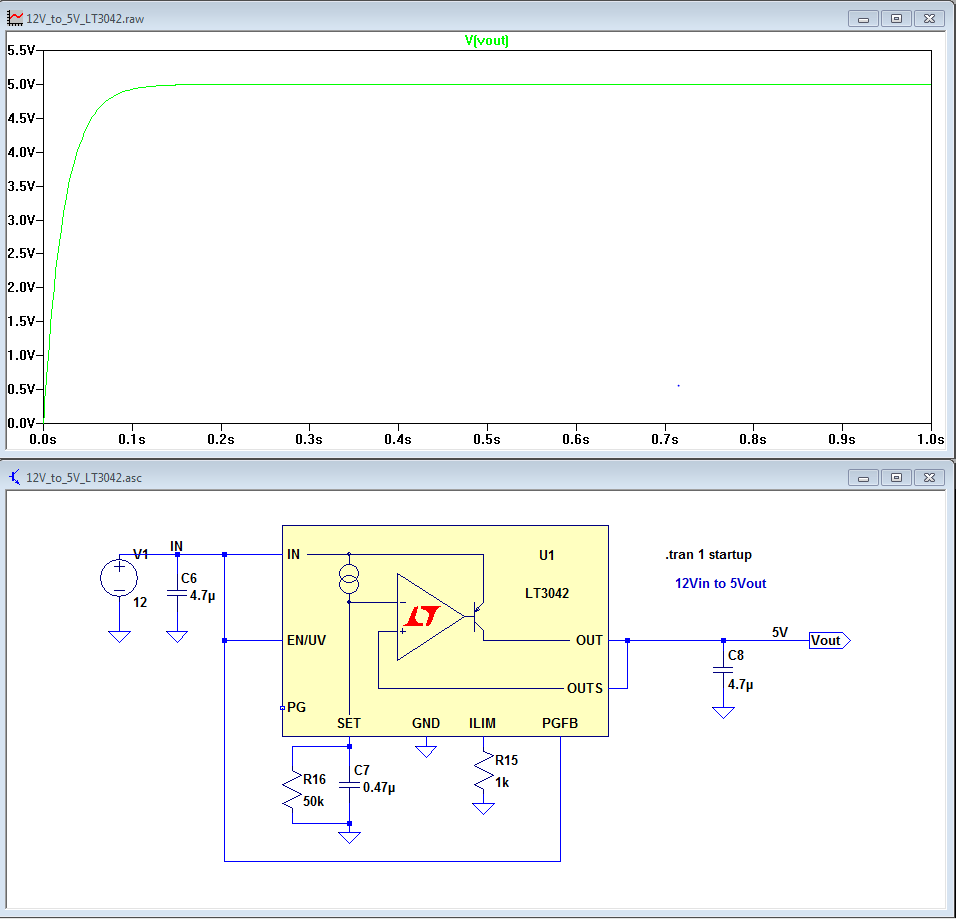The width and height of the screenshot is (956, 919).
Task: Click the ground symbol under GND pin
Action: [x=426, y=751]
